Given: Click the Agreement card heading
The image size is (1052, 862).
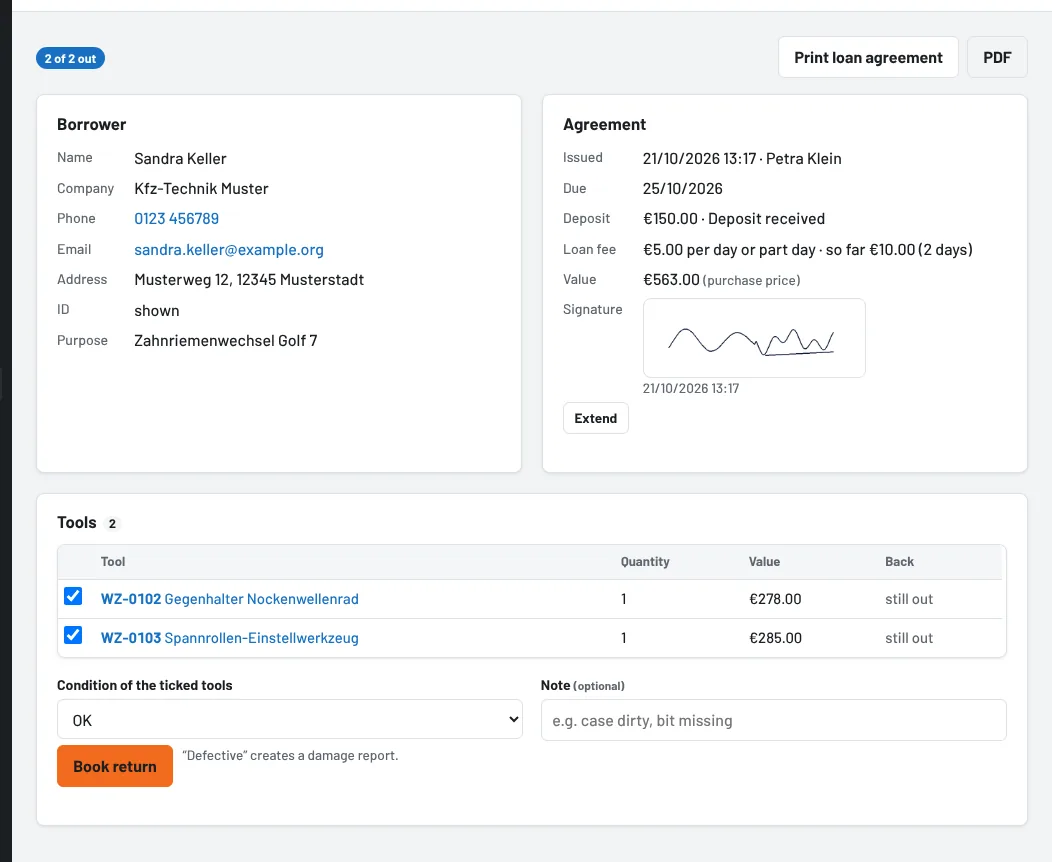Looking at the screenshot, I should pyautogui.click(x=604, y=124).
